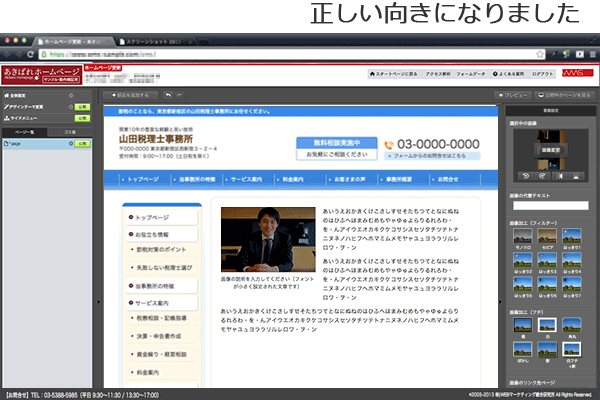Flip the selected image horizontally

click(x=560, y=176)
